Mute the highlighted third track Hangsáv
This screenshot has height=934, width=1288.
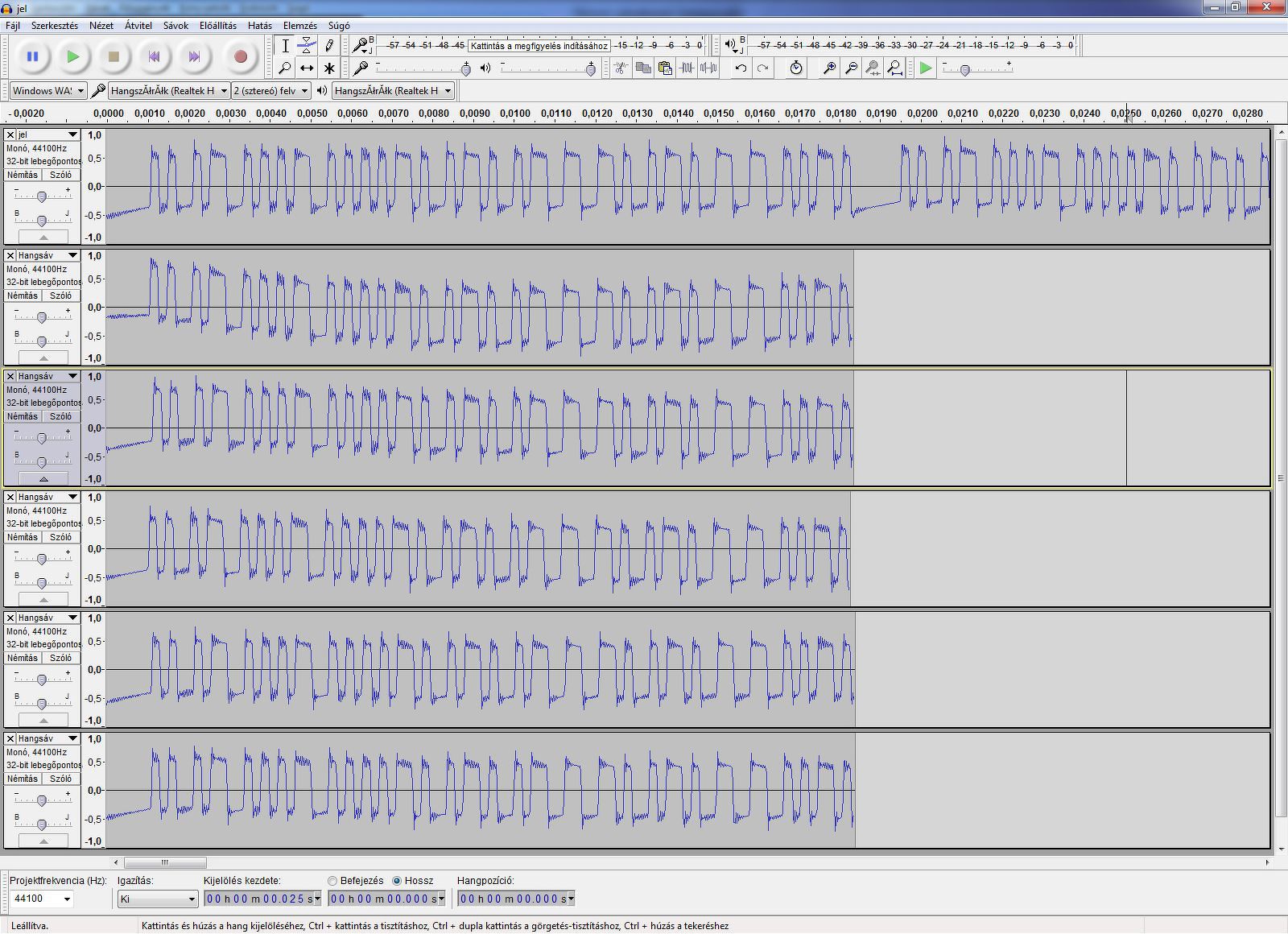pos(23,416)
